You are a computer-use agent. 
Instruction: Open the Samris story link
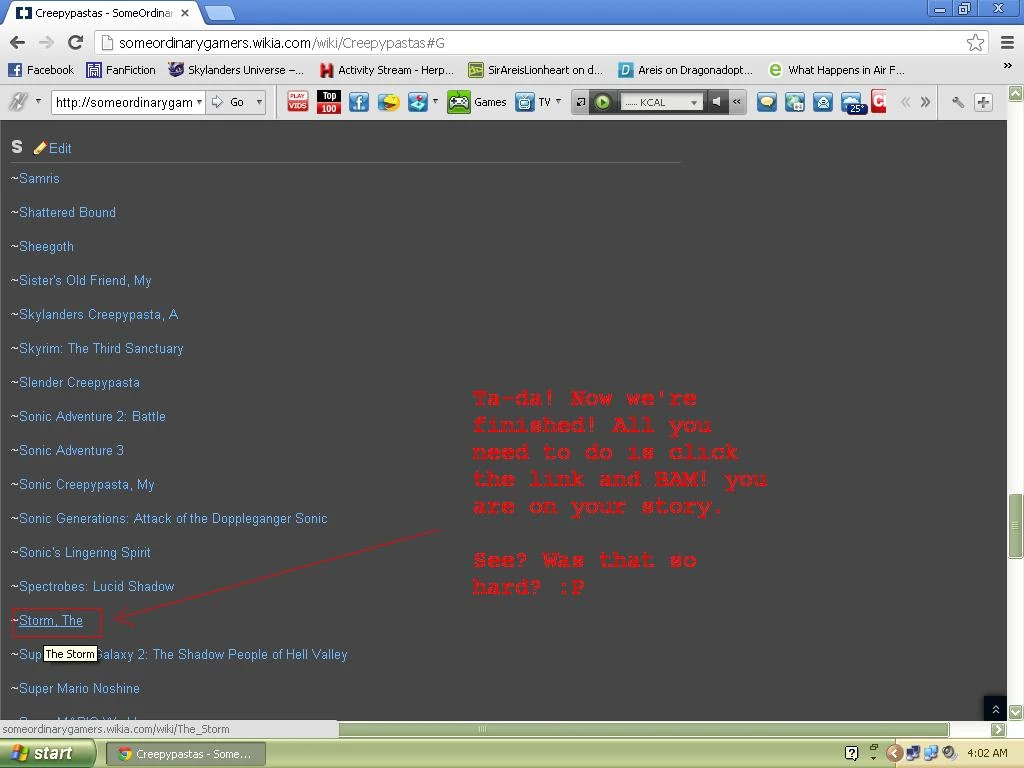click(39, 178)
